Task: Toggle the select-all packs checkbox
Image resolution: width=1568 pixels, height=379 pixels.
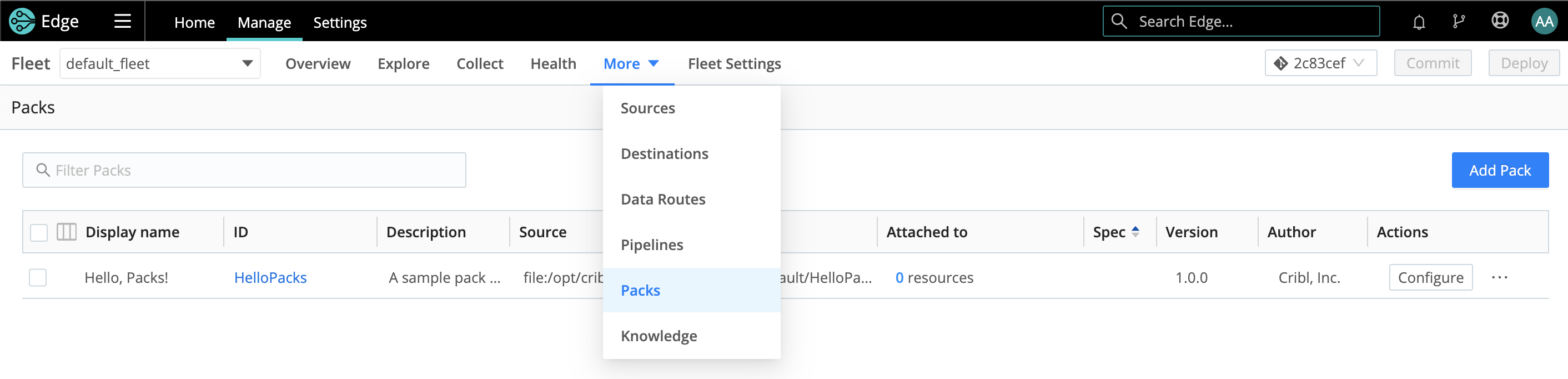Action: pyautogui.click(x=39, y=232)
